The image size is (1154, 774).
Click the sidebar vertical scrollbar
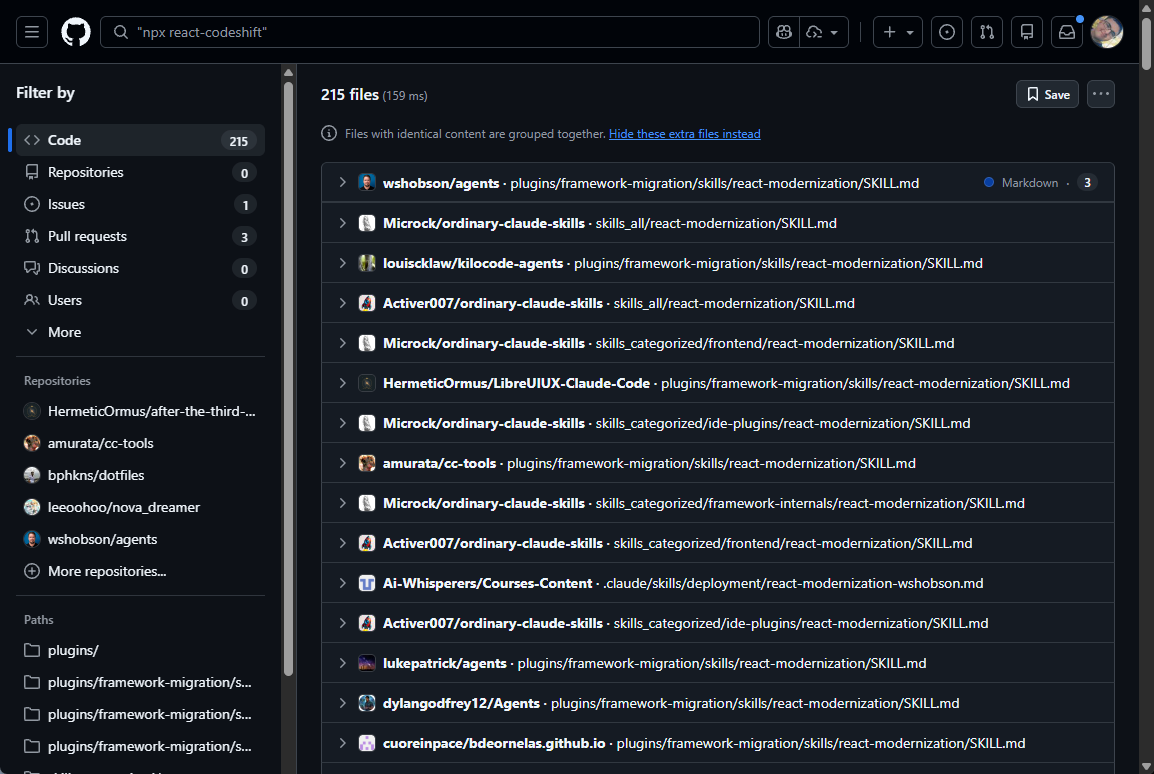tap(288, 379)
